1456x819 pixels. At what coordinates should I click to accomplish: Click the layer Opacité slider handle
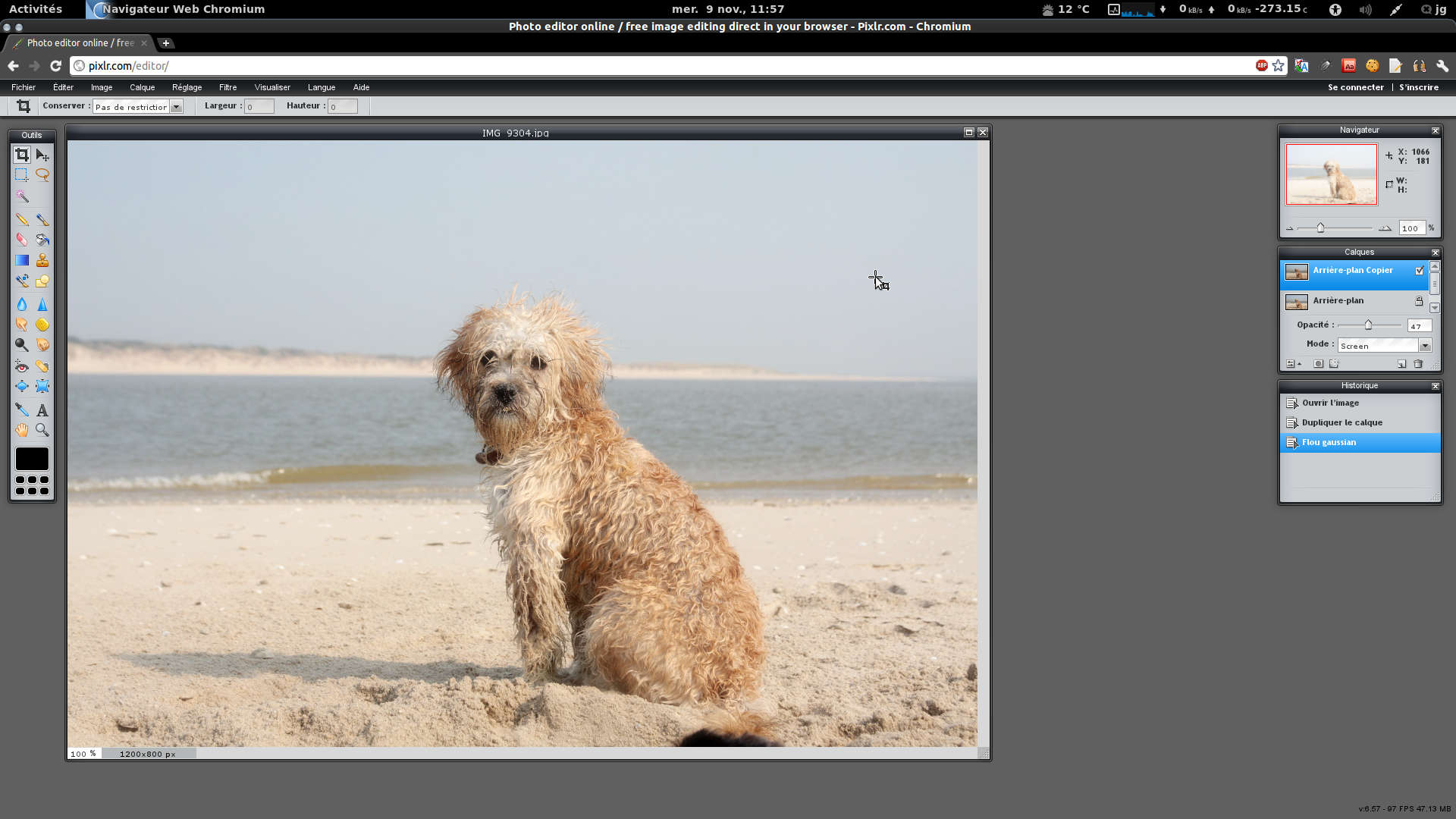click(x=1368, y=325)
